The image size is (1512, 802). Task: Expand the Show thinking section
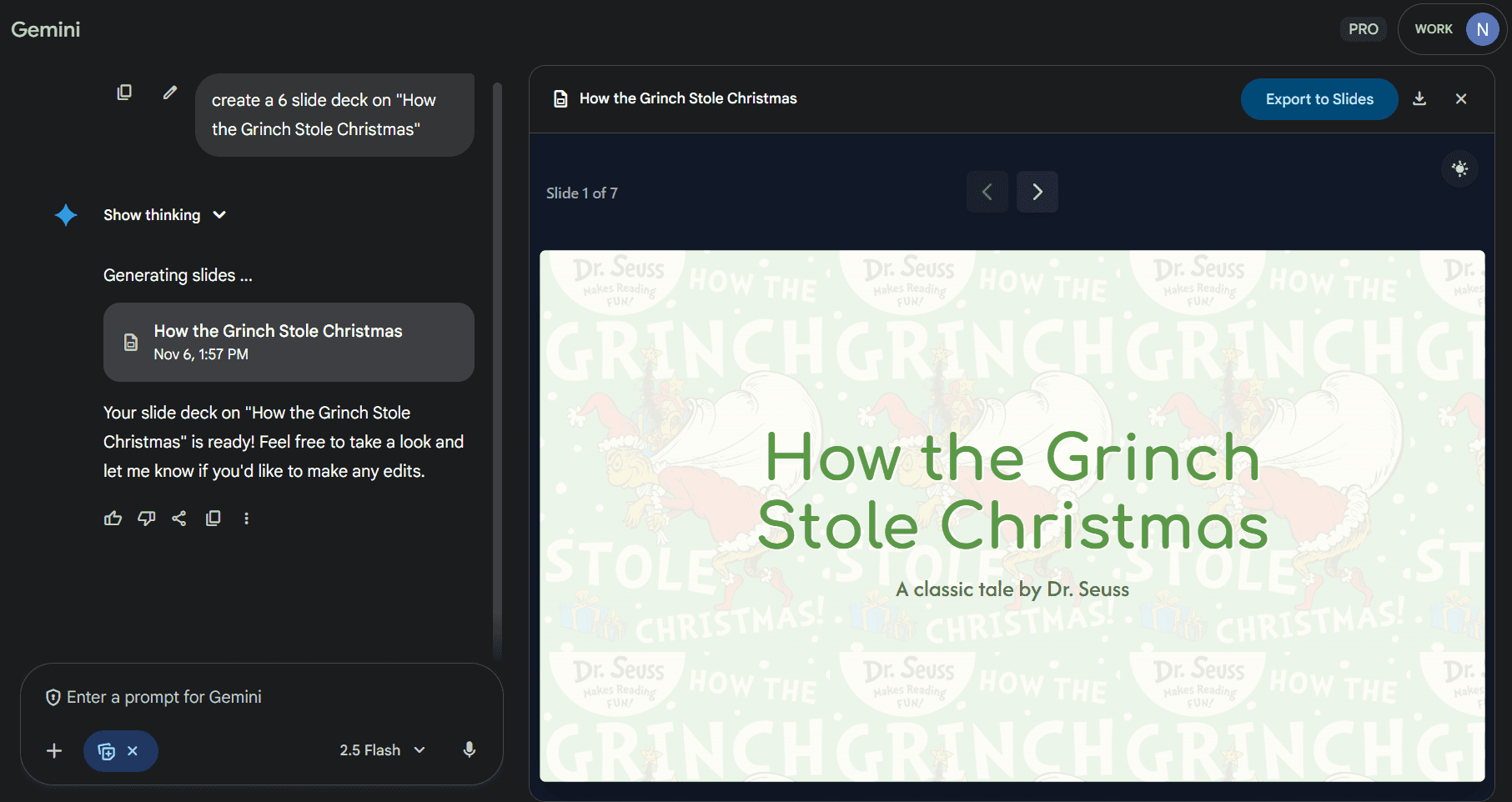pyautogui.click(x=164, y=215)
